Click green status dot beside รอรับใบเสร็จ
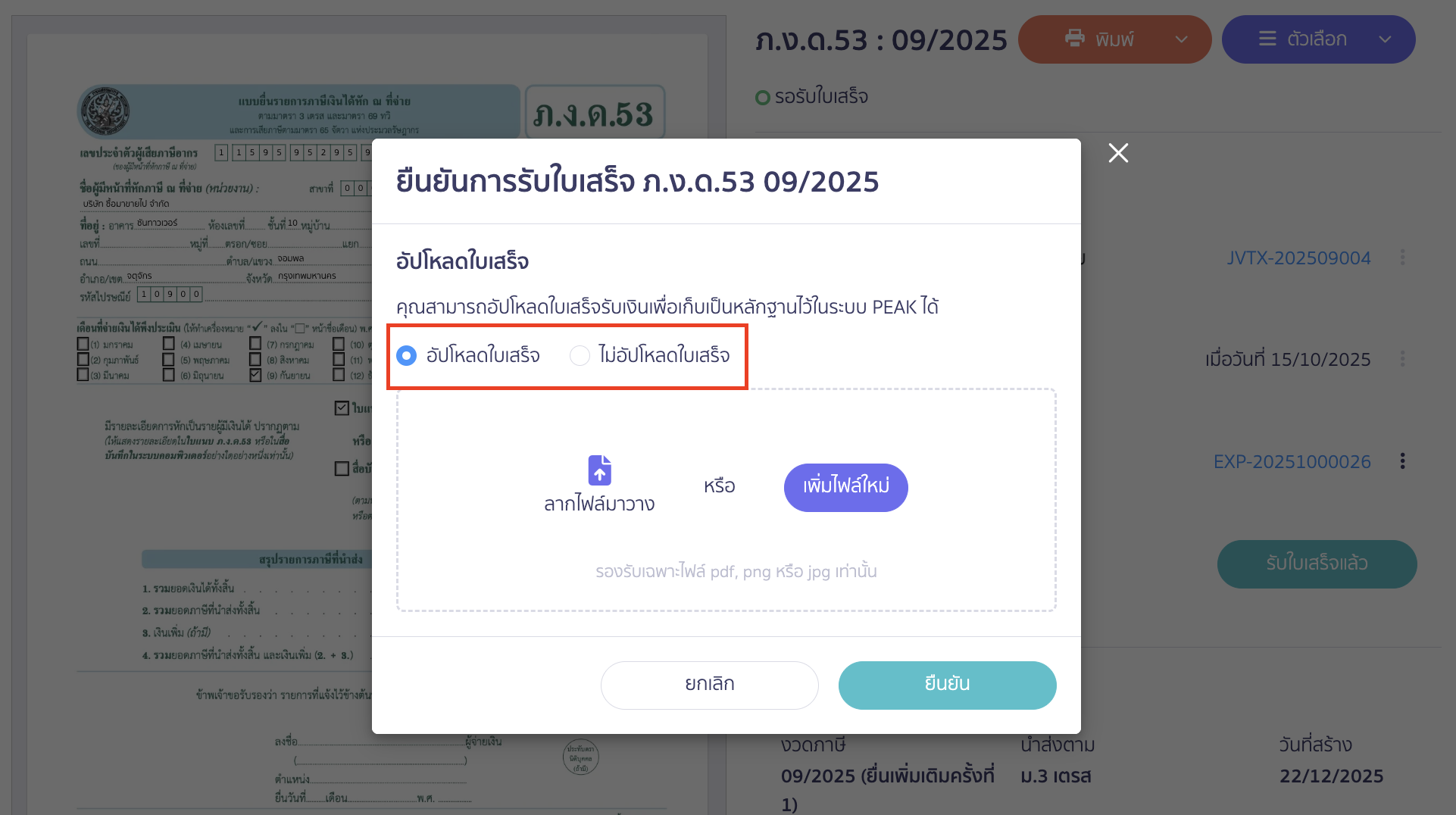This screenshot has width=1456, height=815. (x=761, y=97)
